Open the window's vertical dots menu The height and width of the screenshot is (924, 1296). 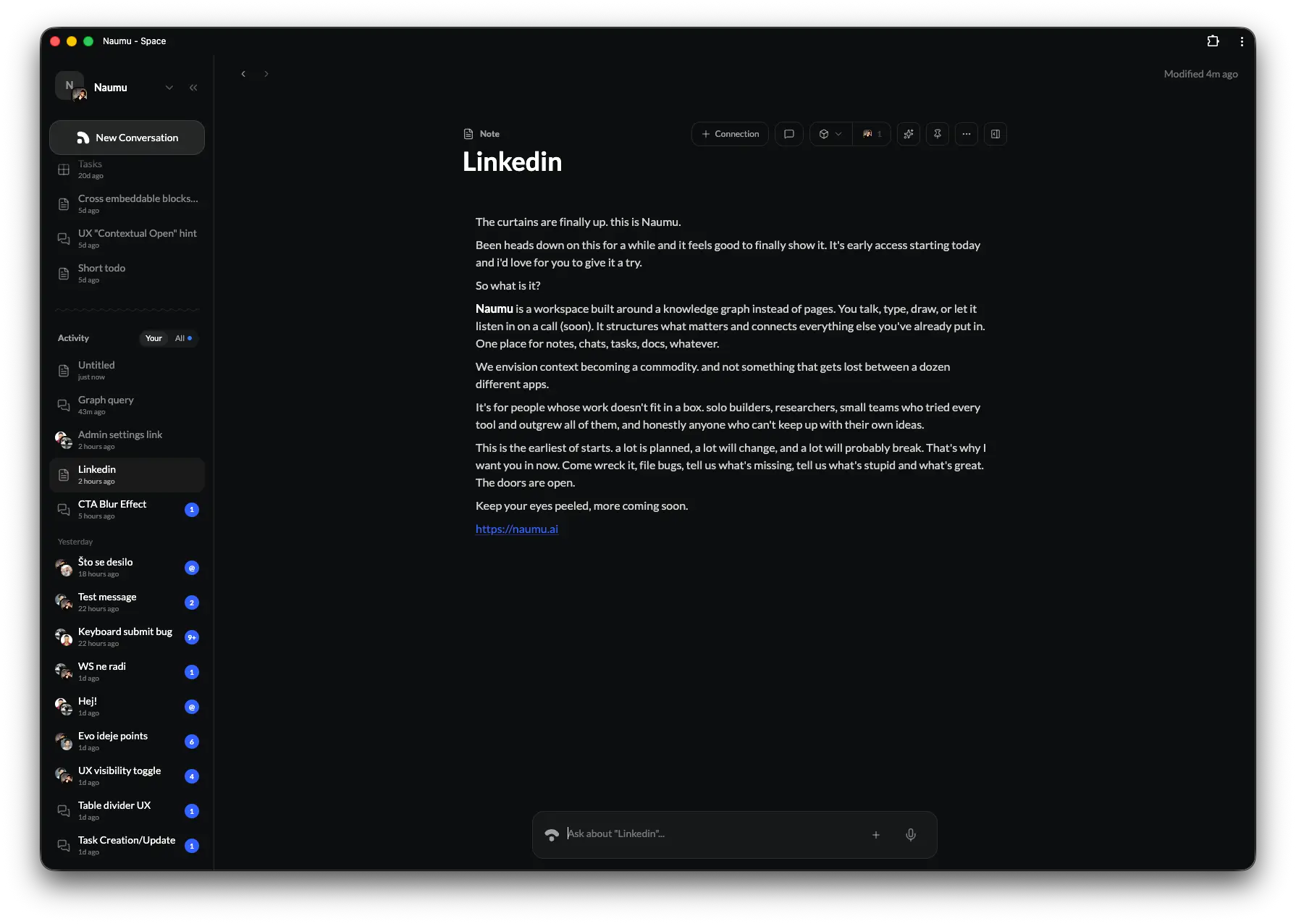click(x=1242, y=41)
